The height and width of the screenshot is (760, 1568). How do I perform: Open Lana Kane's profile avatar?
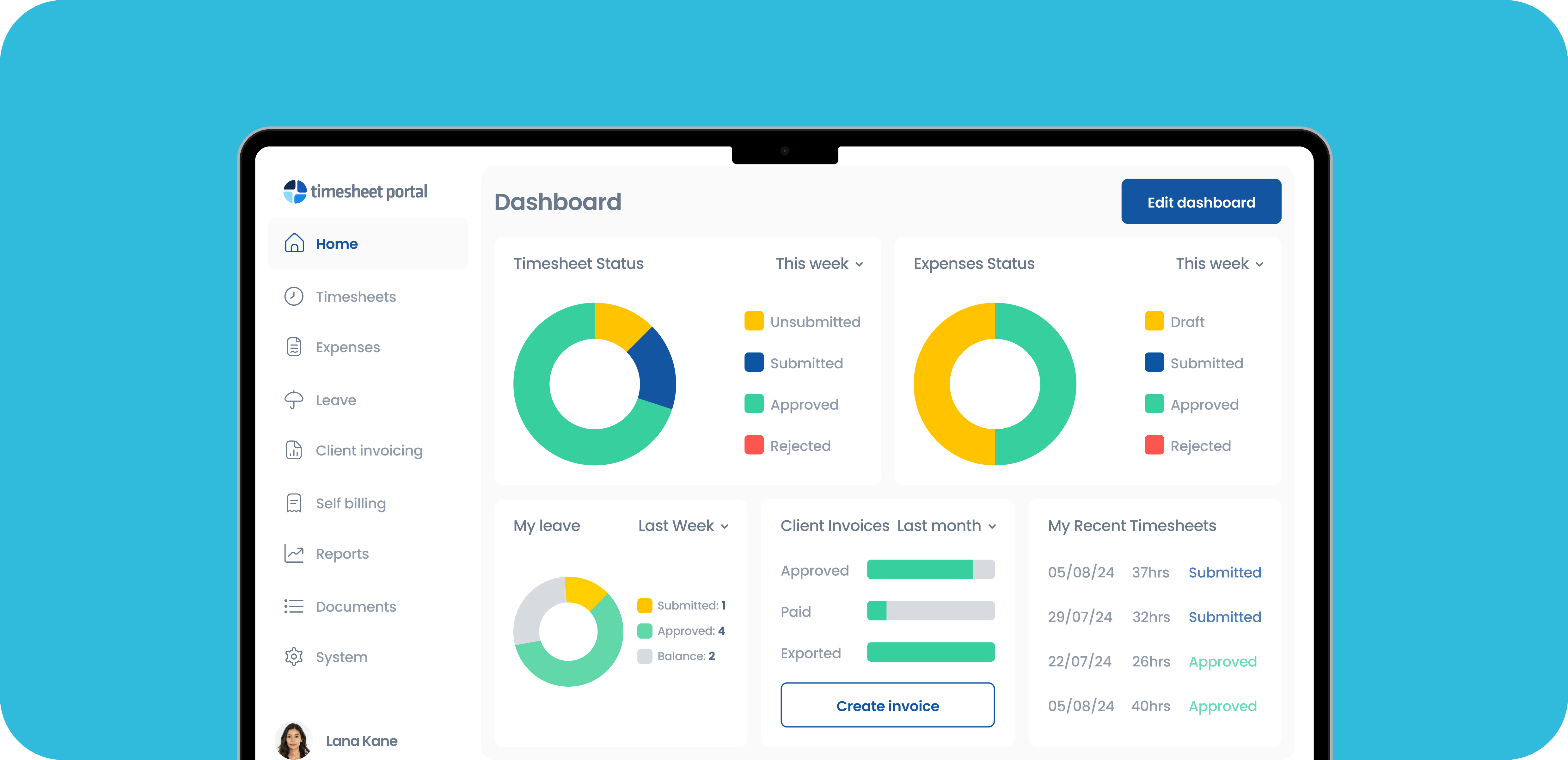(293, 740)
